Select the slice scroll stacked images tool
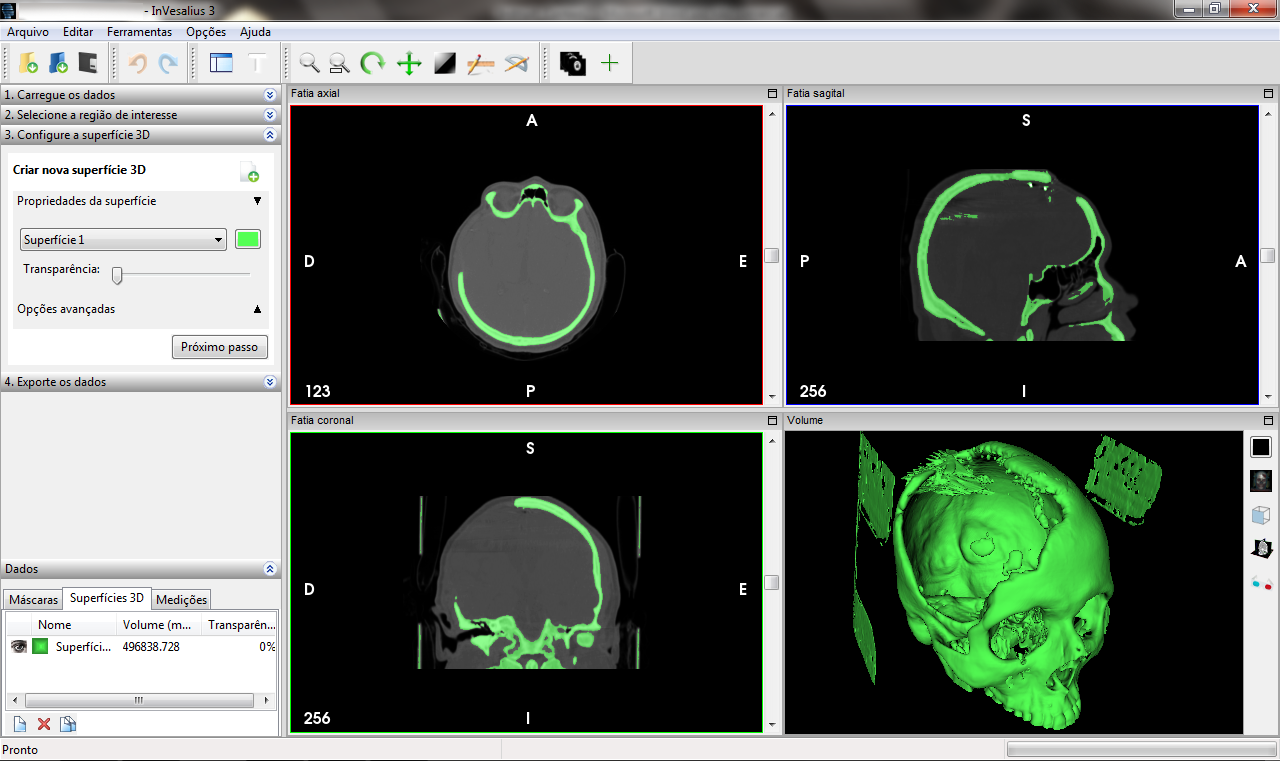 573,63
